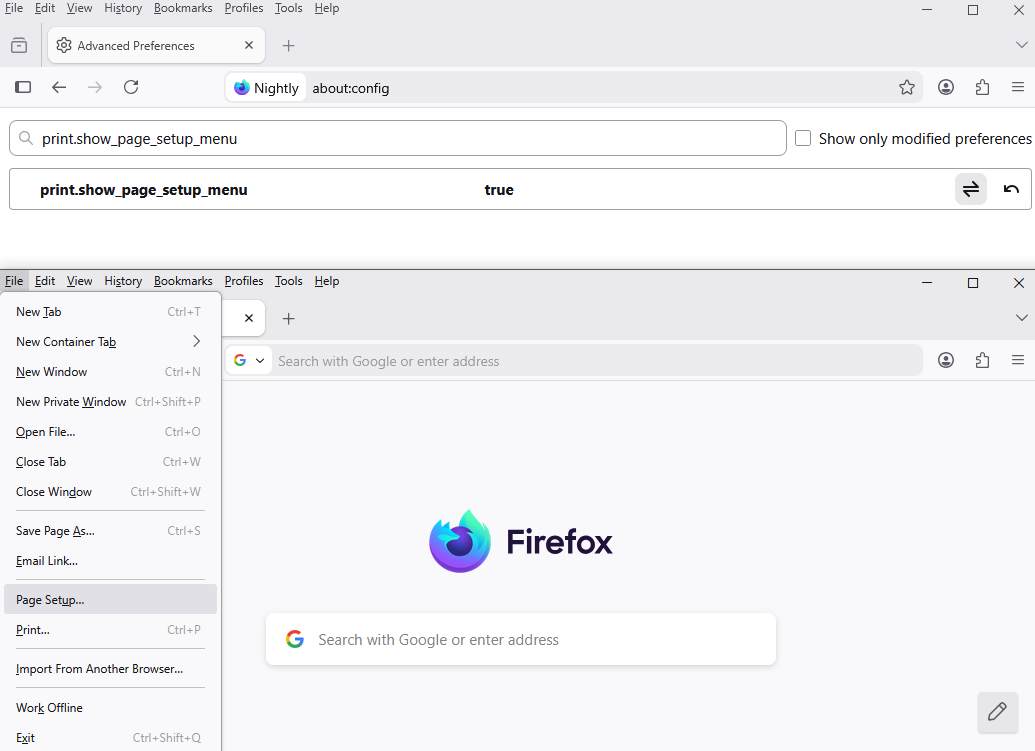Viewport: 1035px width, 751px height.
Task: Toggle sidebar icon in top window toolbar
Action: 23,87
